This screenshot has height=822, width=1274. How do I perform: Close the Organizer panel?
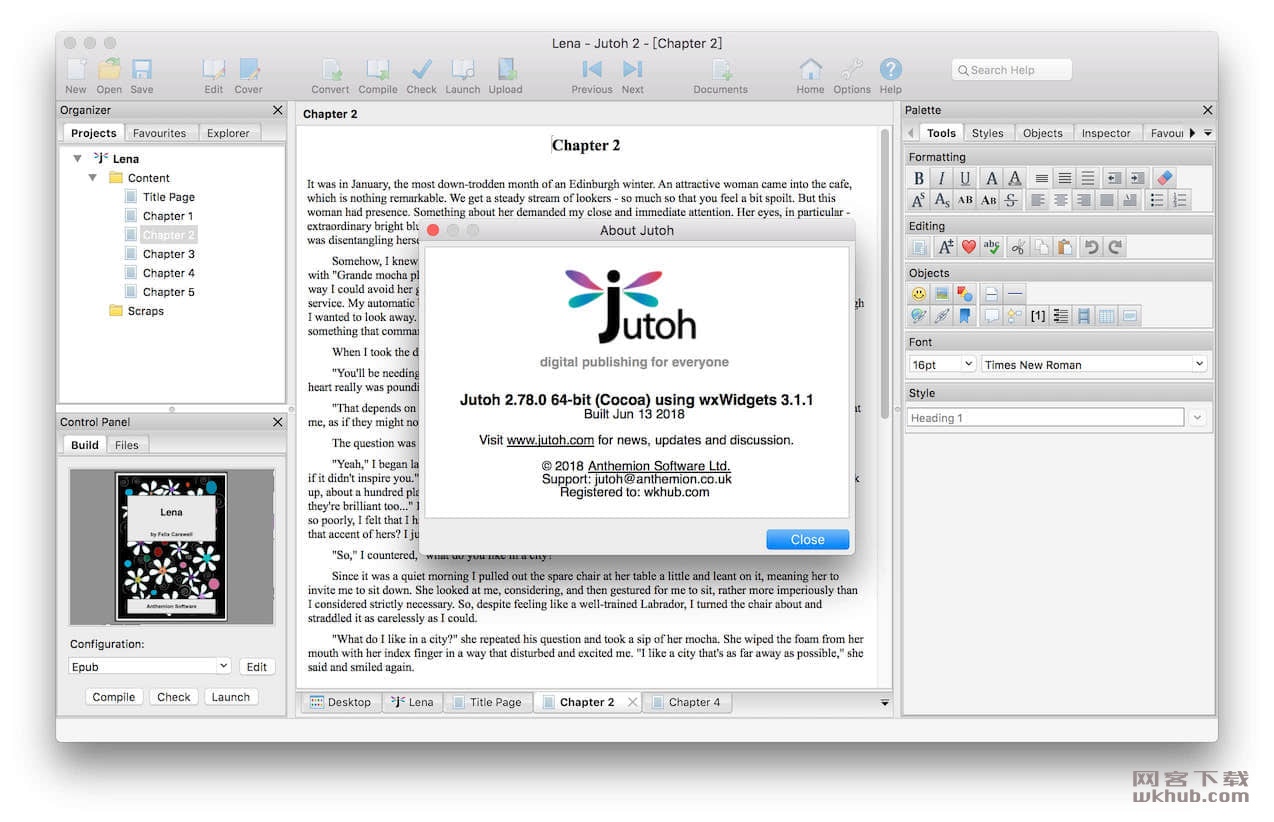(278, 110)
